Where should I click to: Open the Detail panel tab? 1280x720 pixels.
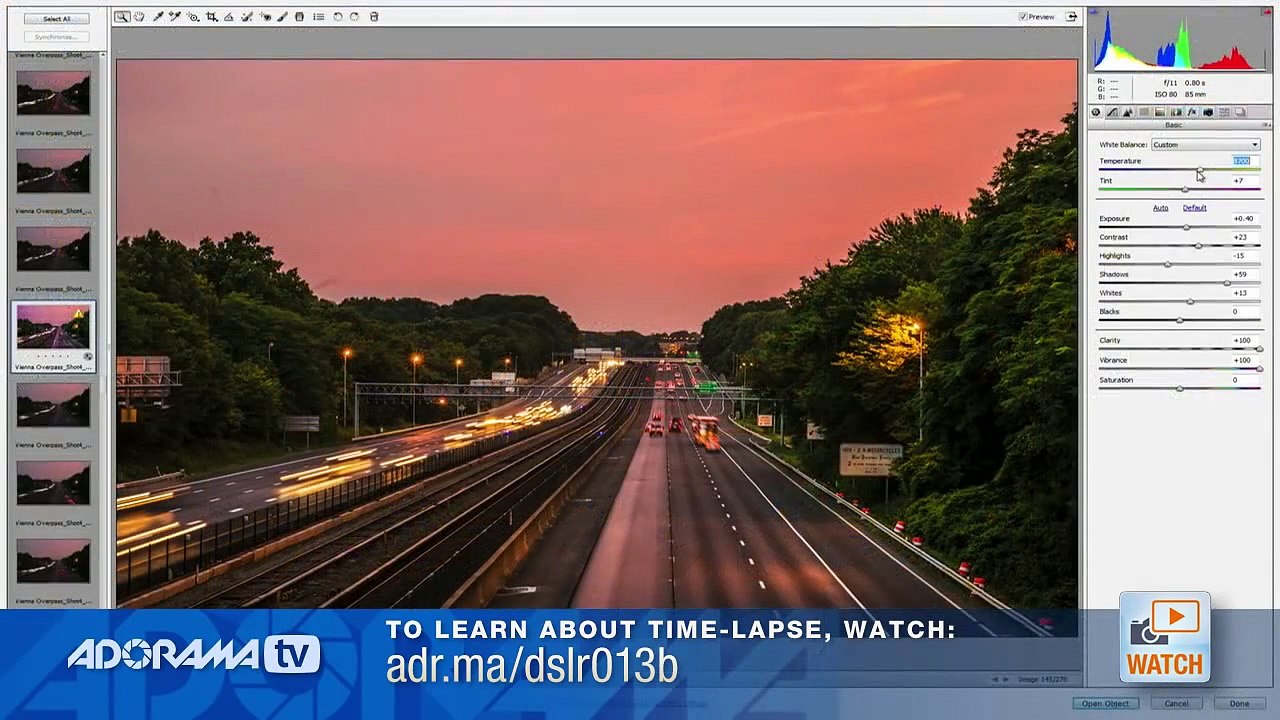coord(1128,112)
